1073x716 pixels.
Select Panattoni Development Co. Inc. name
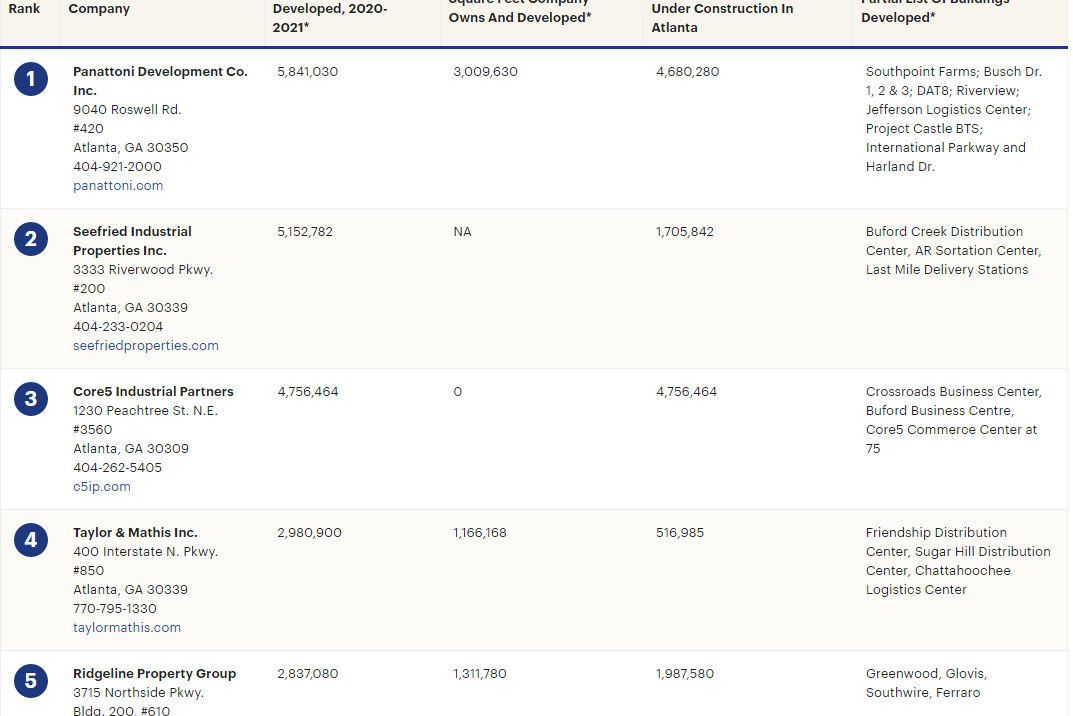pos(160,81)
